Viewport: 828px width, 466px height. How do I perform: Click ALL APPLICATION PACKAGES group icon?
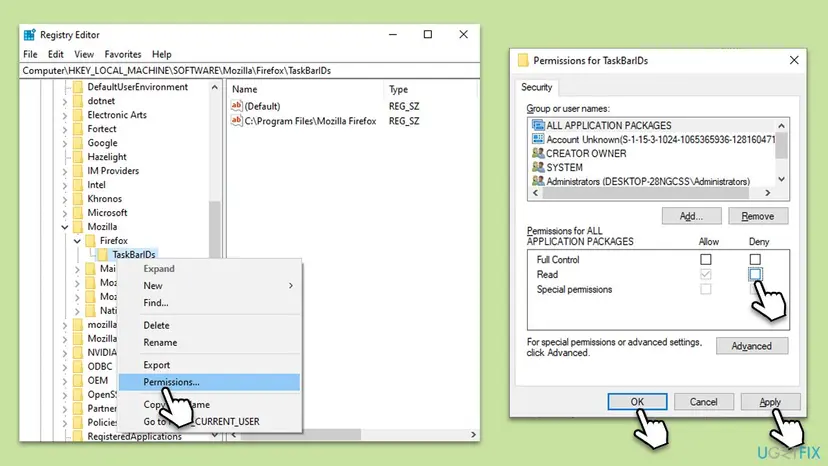coord(538,125)
